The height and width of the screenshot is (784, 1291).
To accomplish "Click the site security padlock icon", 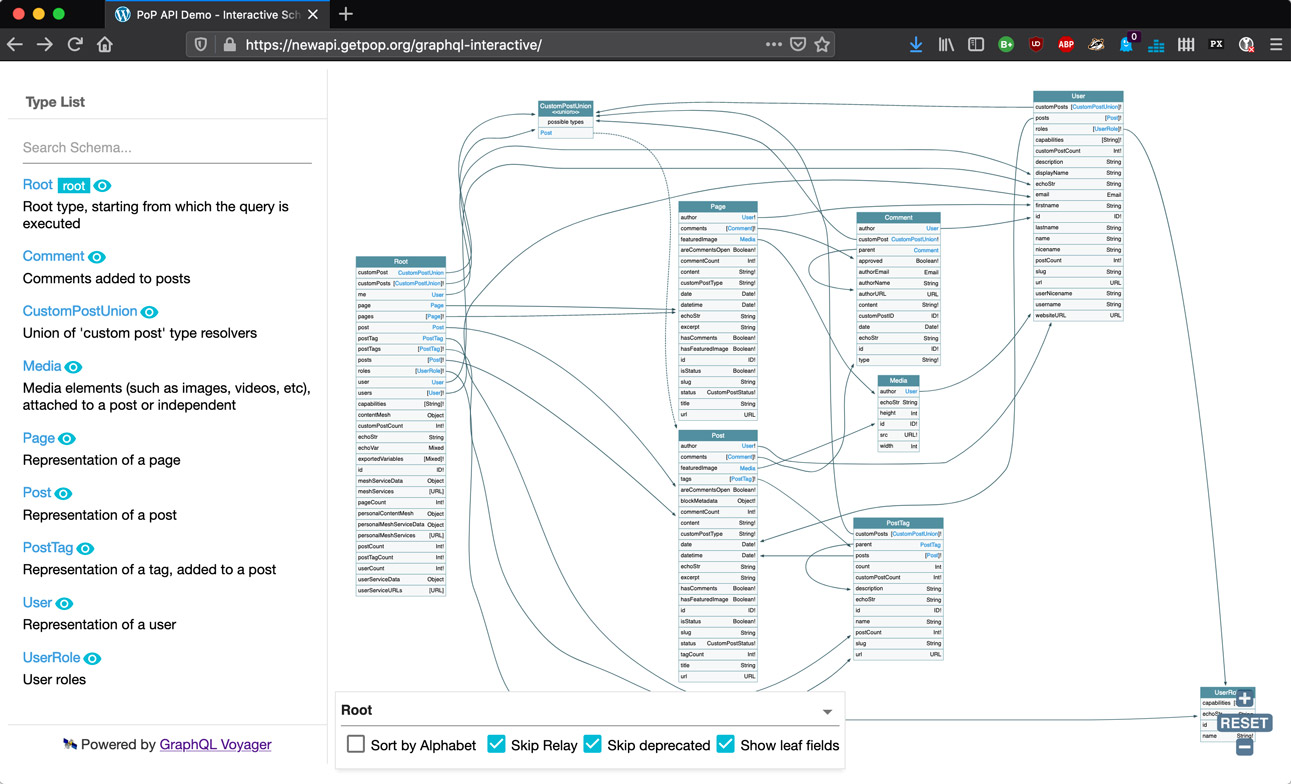I will click(229, 45).
